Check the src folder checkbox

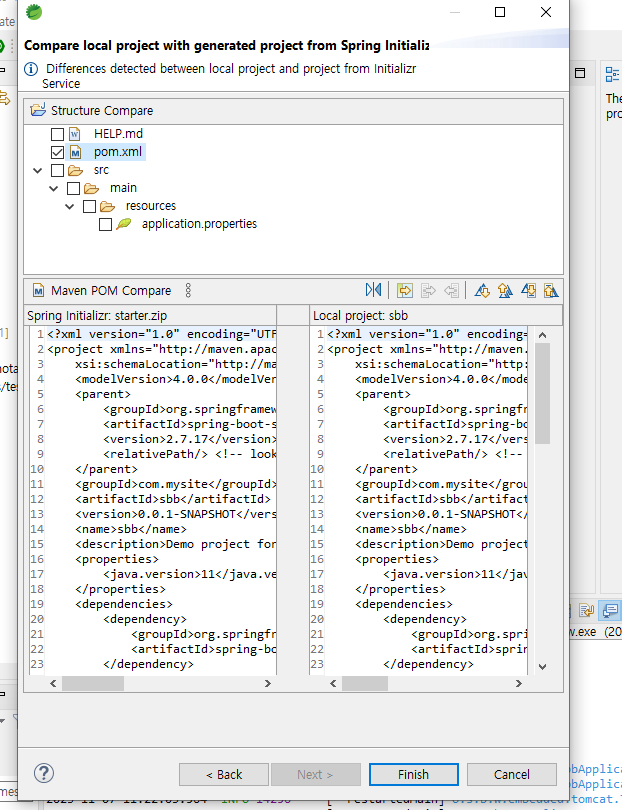tap(57, 170)
